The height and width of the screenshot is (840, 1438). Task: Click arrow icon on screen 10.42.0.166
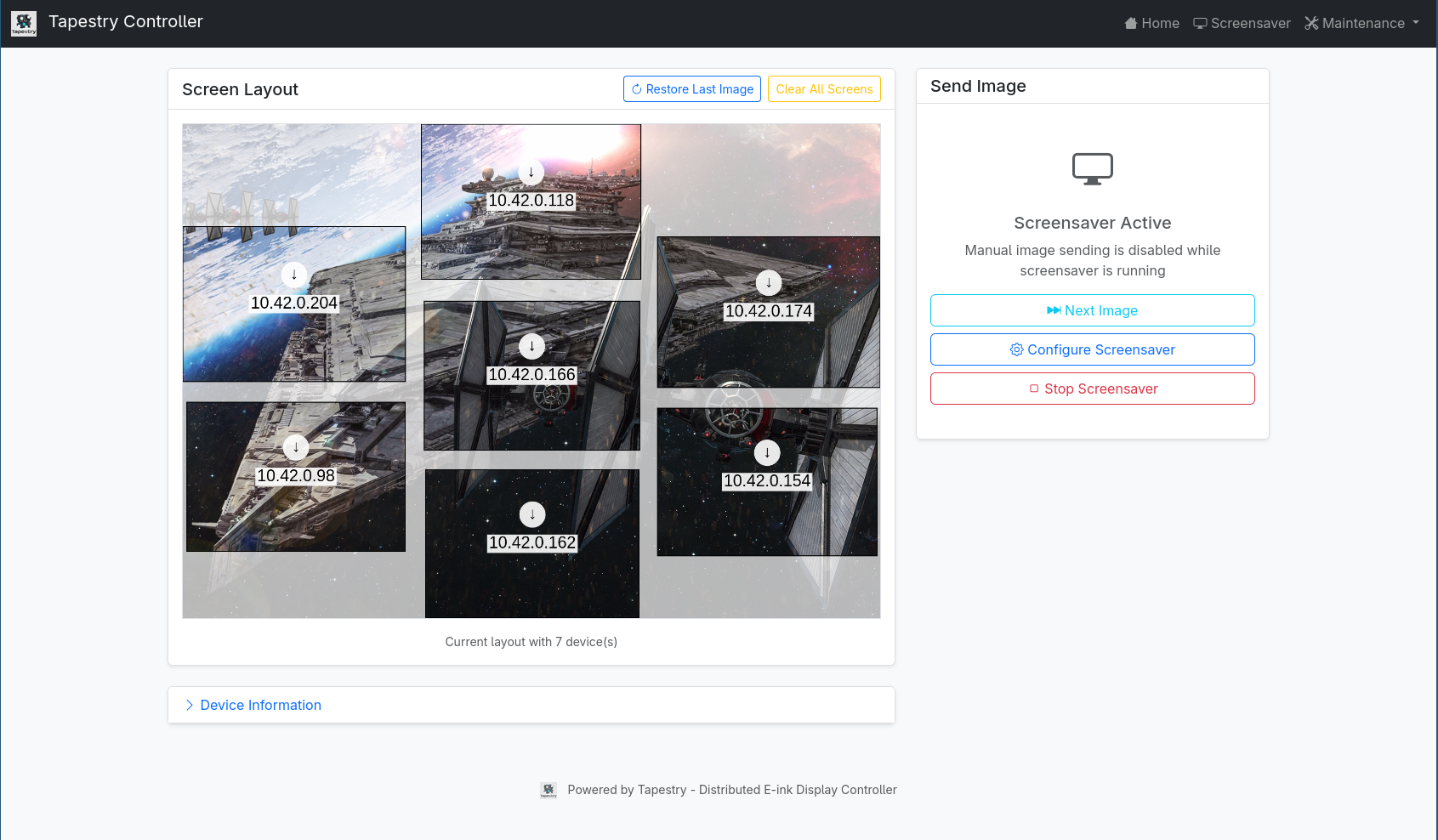click(532, 346)
